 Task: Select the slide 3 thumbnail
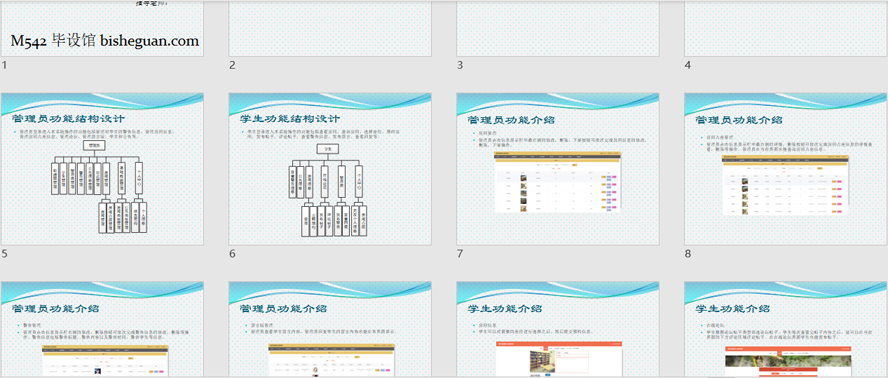click(x=558, y=28)
